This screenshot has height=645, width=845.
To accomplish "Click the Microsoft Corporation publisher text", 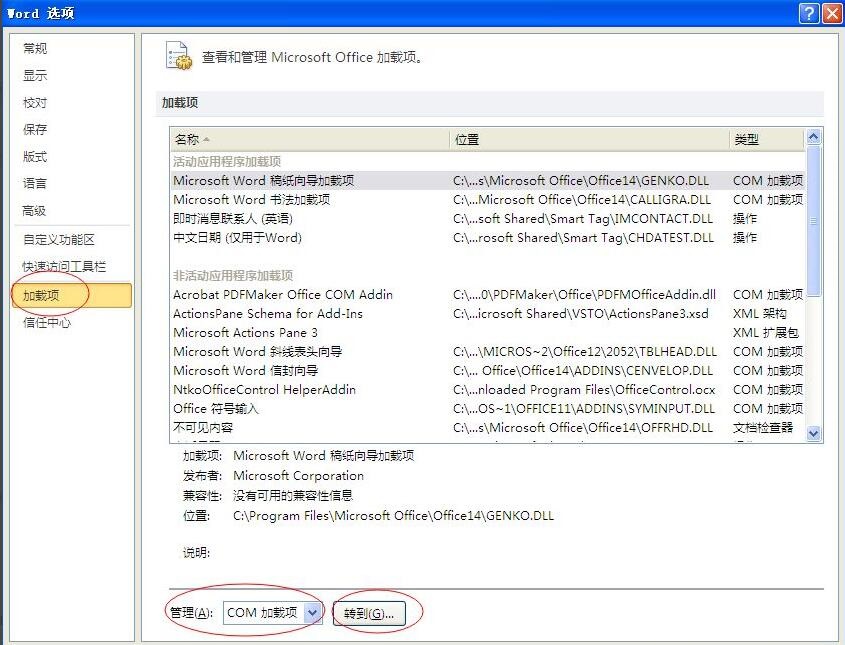I will pyautogui.click(x=299, y=476).
